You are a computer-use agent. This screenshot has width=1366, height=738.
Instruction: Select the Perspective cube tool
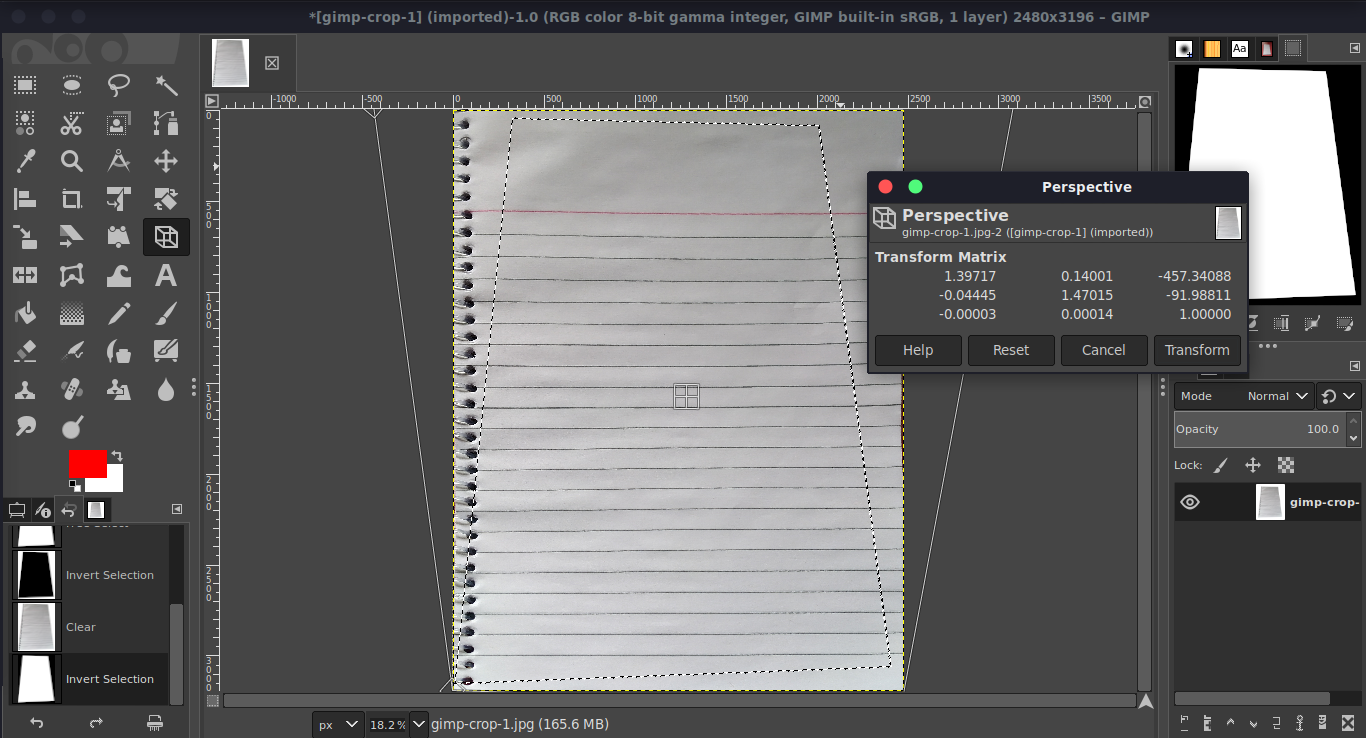[x=166, y=237]
